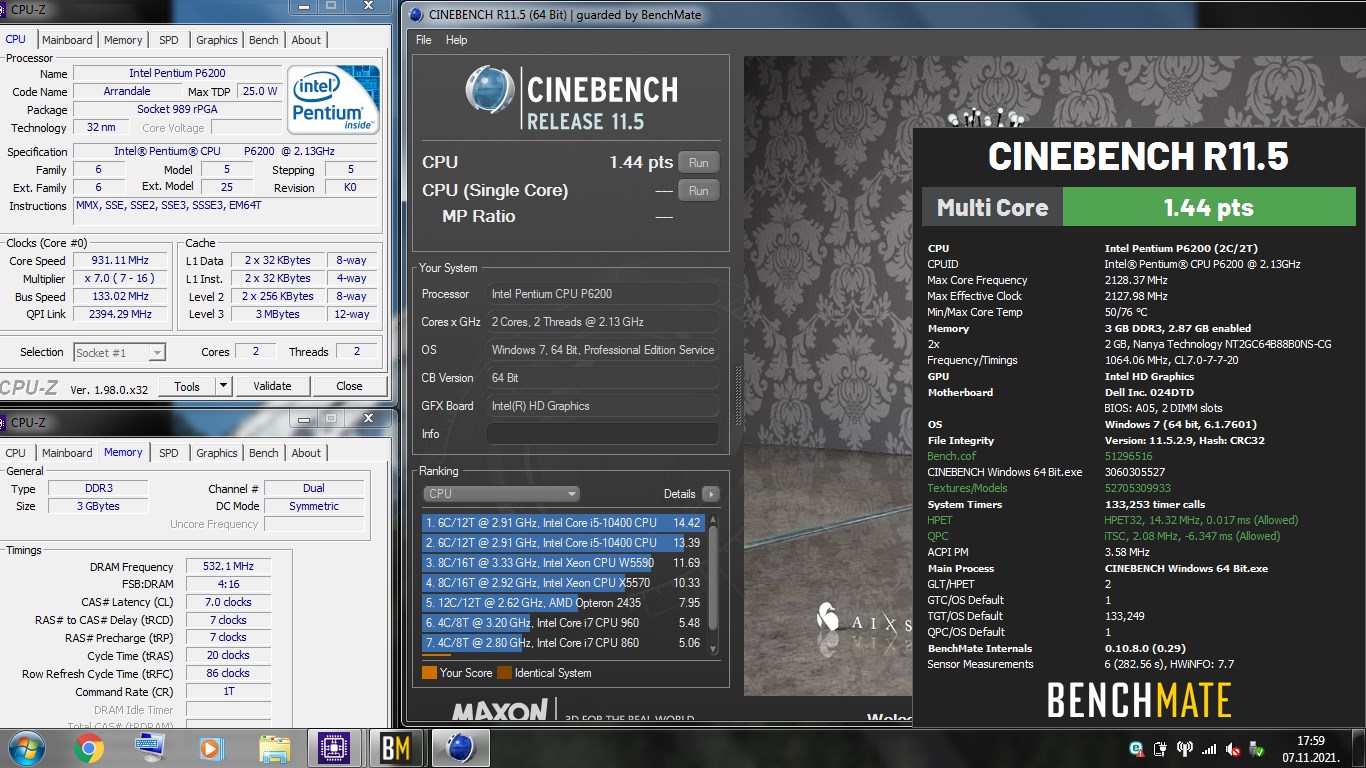
Task: Click Tools button in CPU-Z
Action: point(187,386)
